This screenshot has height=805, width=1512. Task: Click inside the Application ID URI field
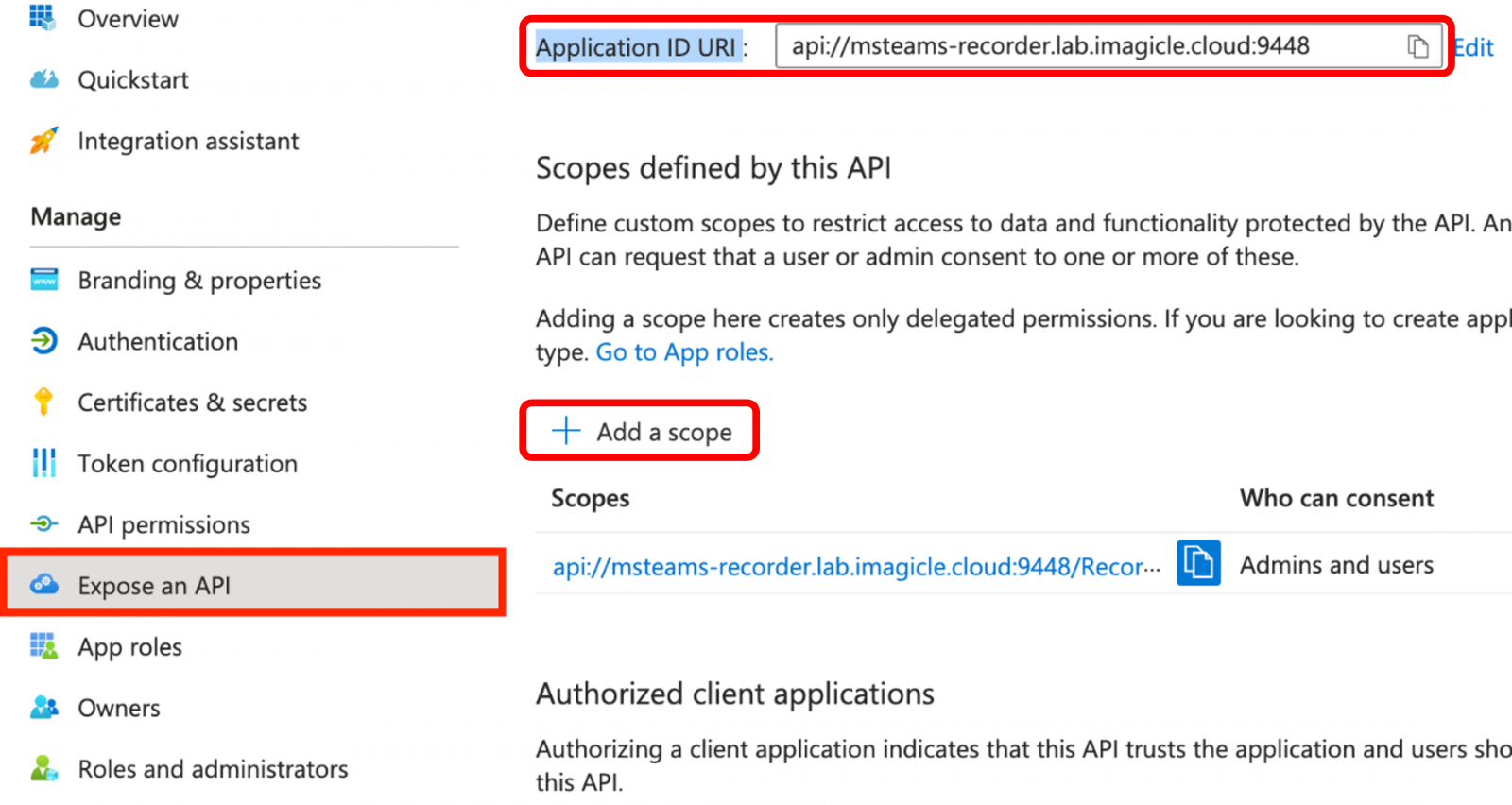(x=1087, y=46)
